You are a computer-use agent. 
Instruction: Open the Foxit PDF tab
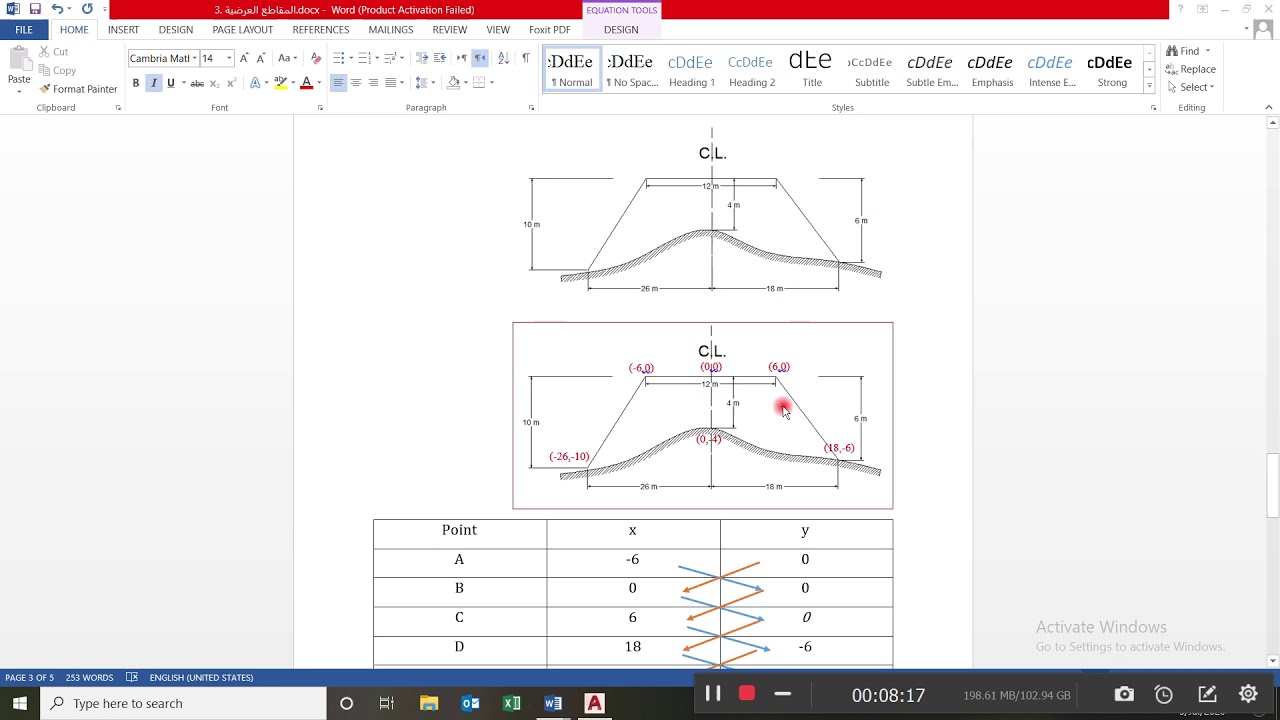point(550,30)
